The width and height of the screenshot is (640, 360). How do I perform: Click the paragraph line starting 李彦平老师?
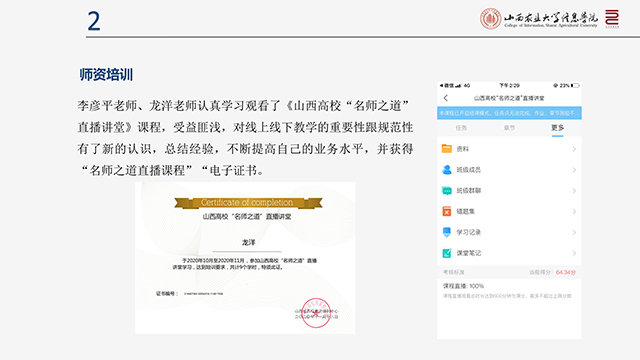pos(243,106)
